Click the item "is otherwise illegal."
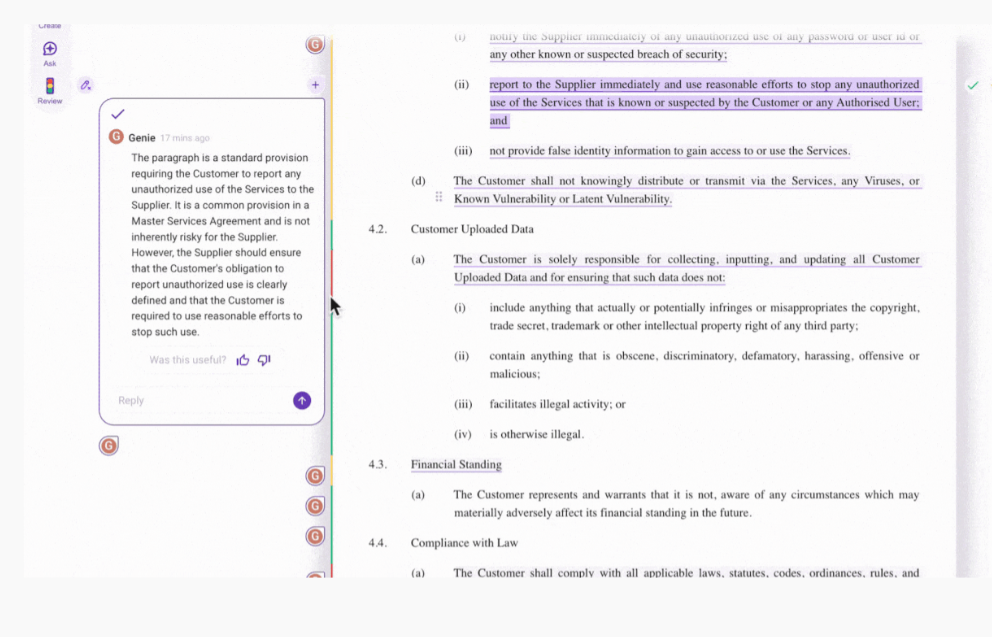992x637 pixels. [536, 434]
